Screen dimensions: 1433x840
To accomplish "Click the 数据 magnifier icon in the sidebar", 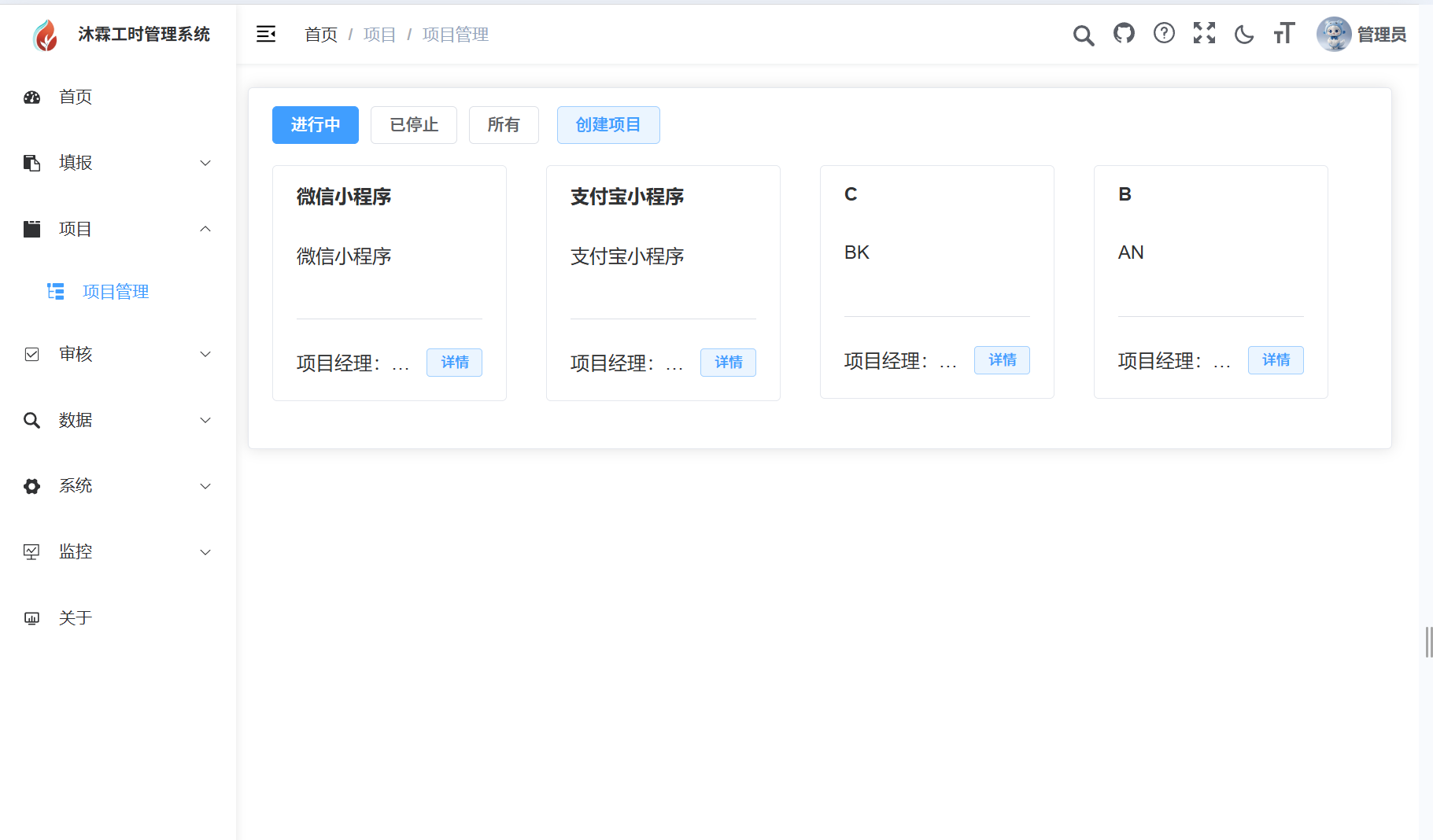I will (x=31, y=420).
